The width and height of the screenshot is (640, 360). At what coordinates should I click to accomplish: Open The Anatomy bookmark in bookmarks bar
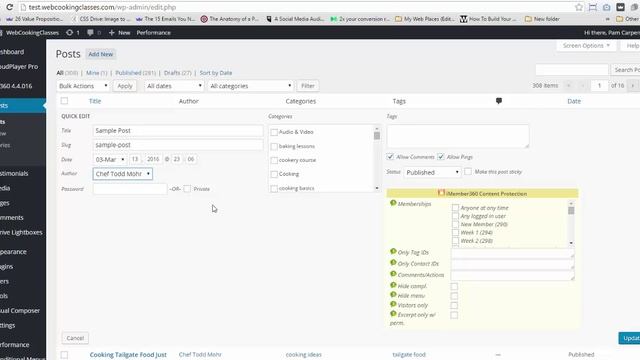[230, 19]
